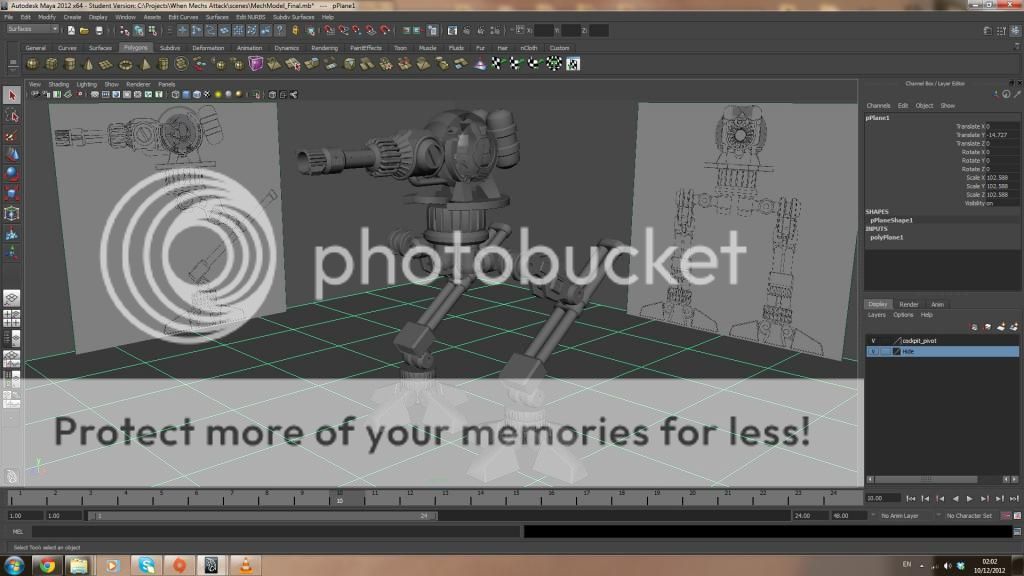Toggle visibility V box of Hide layer

click(x=873, y=352)
